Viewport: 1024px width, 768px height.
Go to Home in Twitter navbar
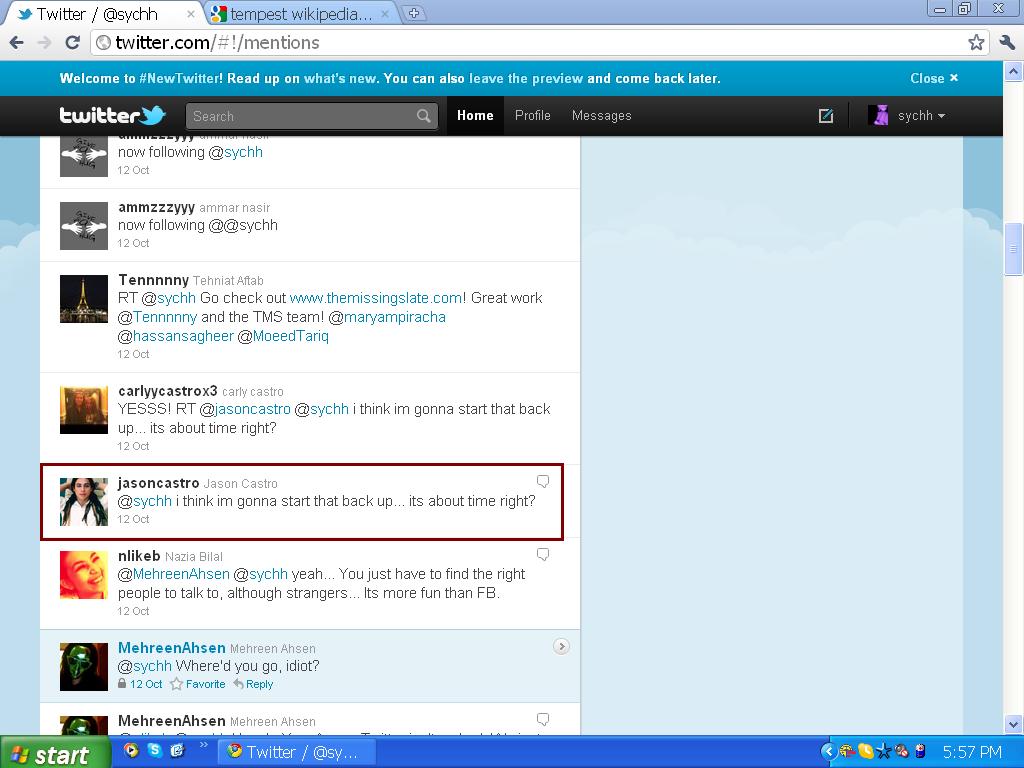pos(475,116)
